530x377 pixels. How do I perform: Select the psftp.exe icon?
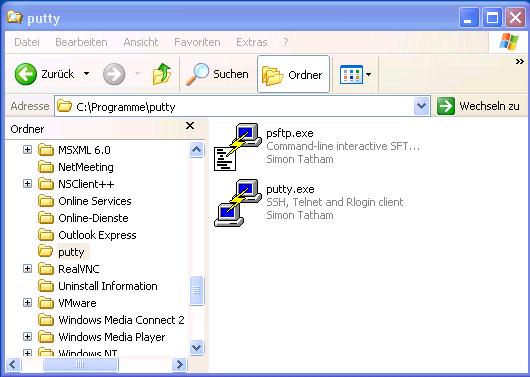[238, 147]
